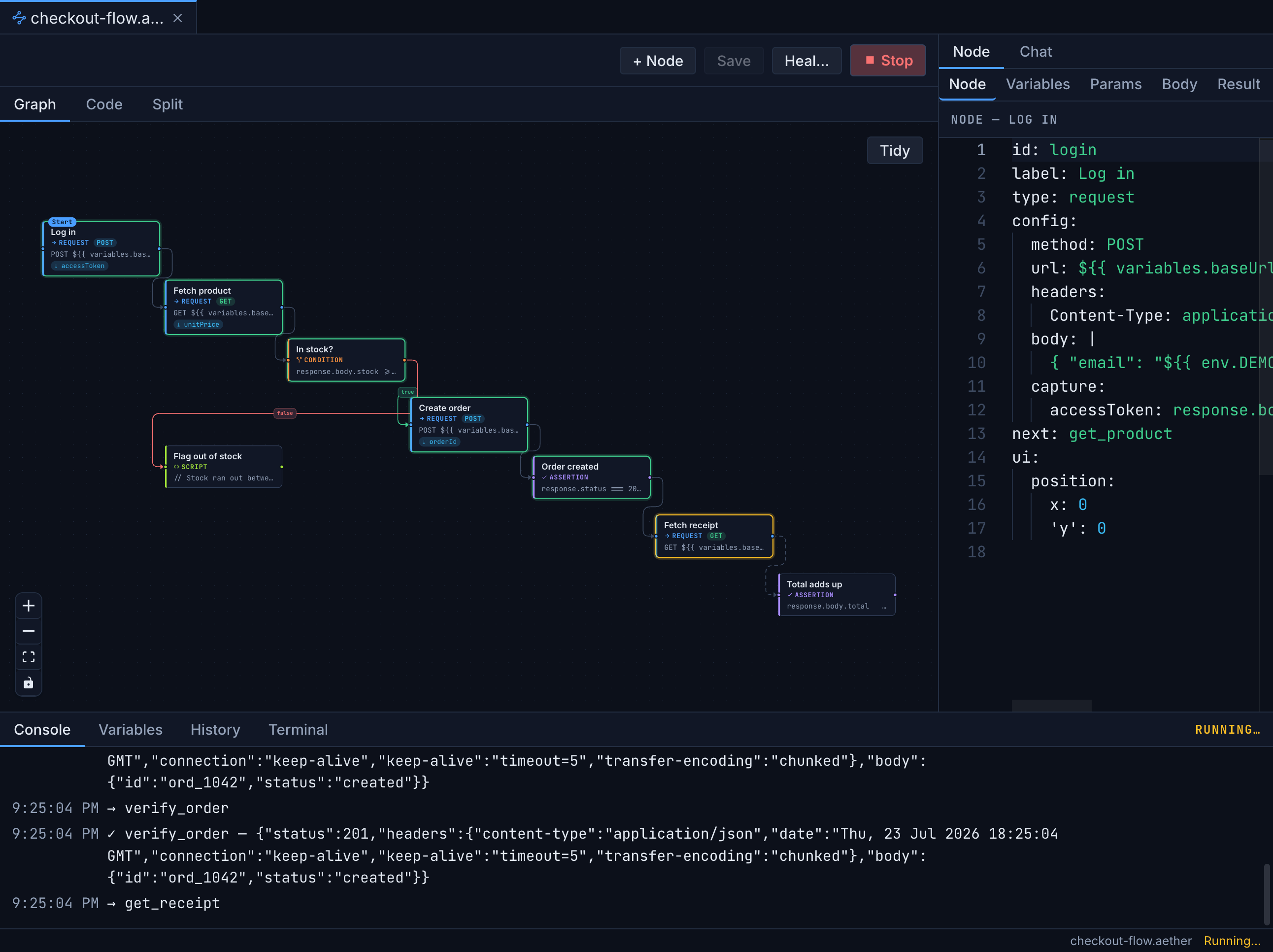Click the Running... status bar indicator
This screenshot has width=1273, height=952.
click(1232, 941)
